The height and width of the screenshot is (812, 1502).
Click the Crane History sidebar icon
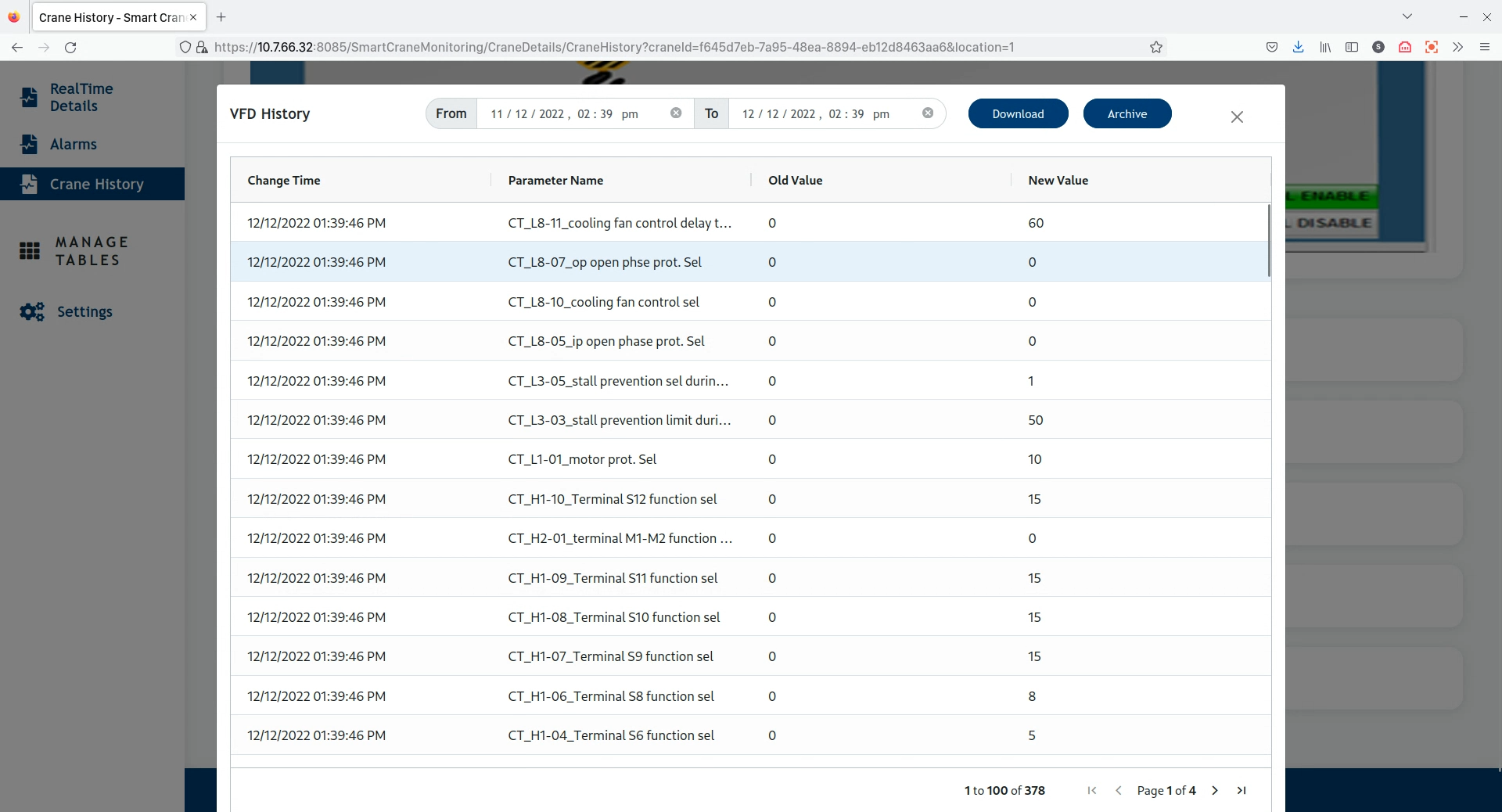point(29,184)
